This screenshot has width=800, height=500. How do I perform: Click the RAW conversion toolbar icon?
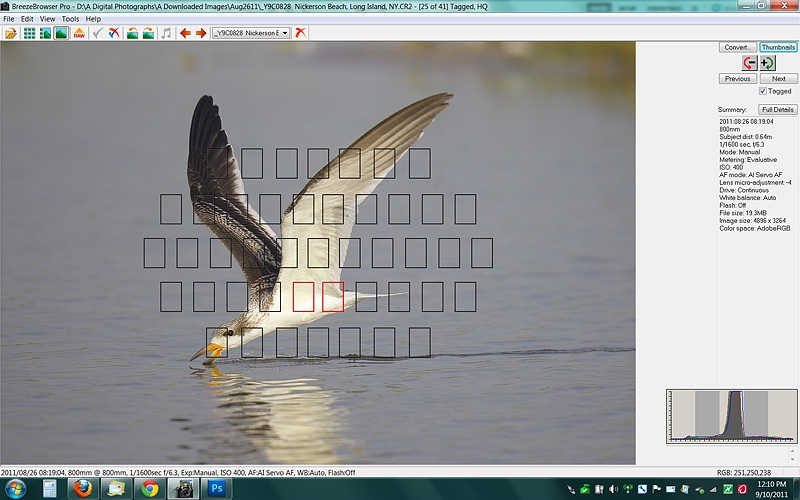coord(79,33)
